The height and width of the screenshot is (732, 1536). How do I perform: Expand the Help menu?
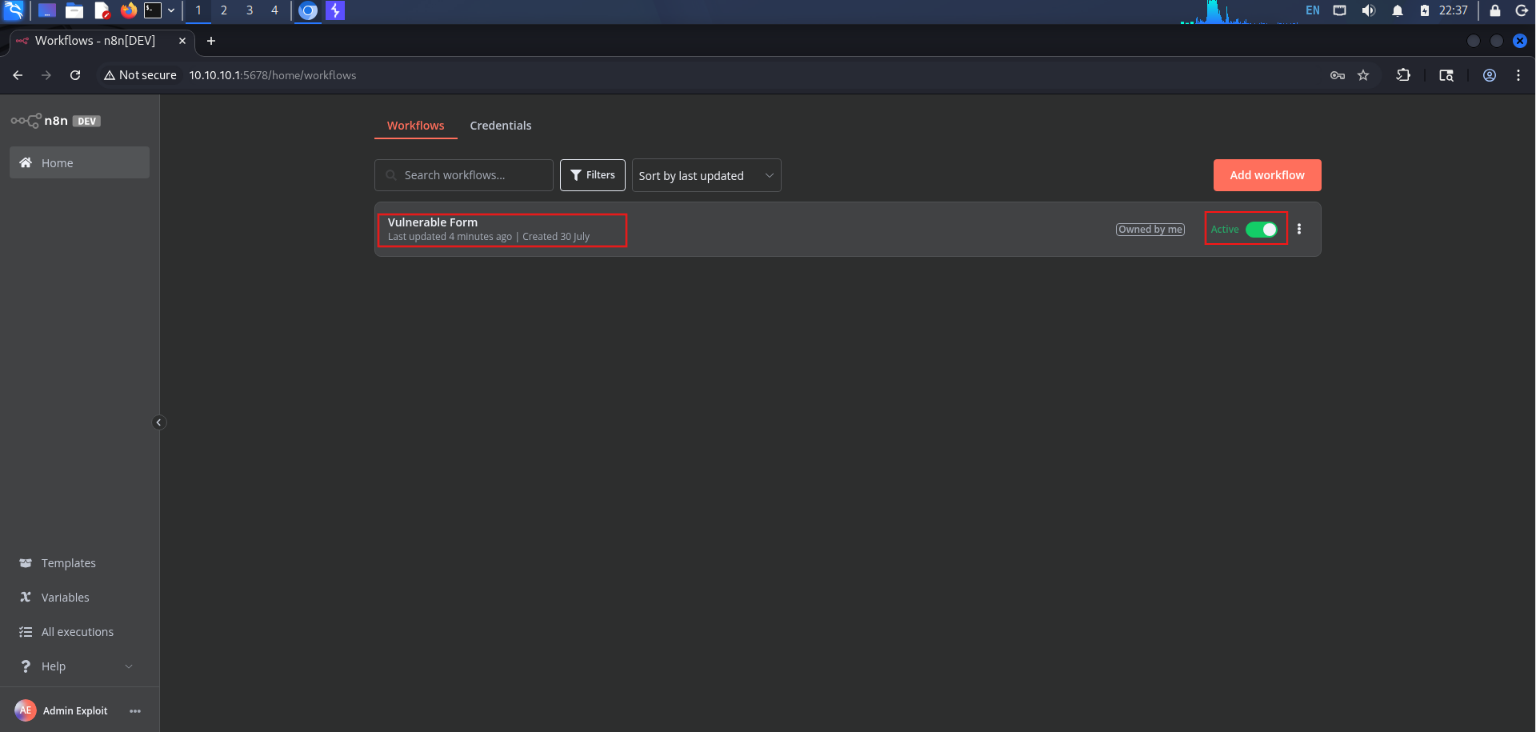click(80, 666)
